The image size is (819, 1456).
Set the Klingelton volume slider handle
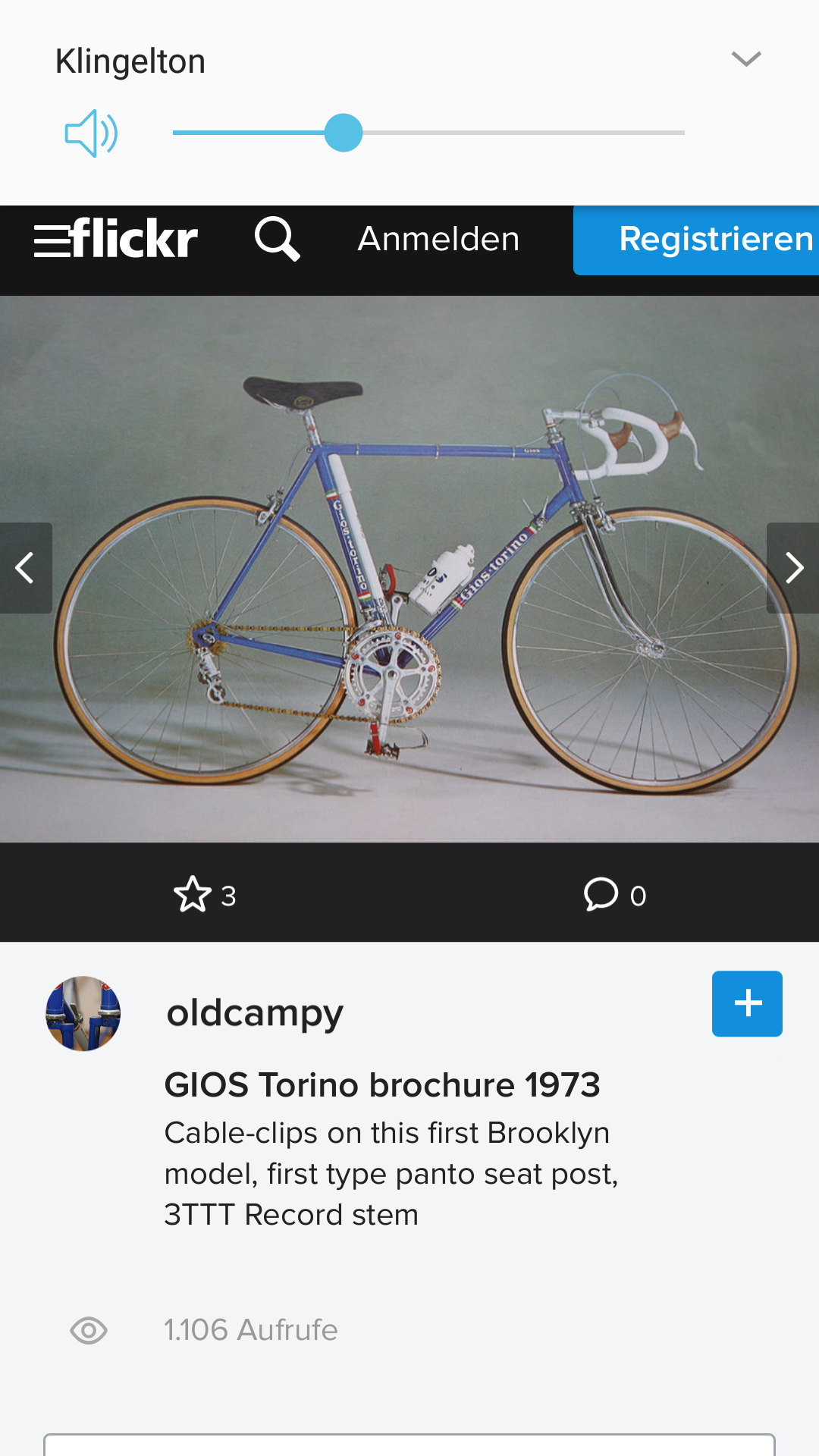pyautogui.click(x=344, y=133)
